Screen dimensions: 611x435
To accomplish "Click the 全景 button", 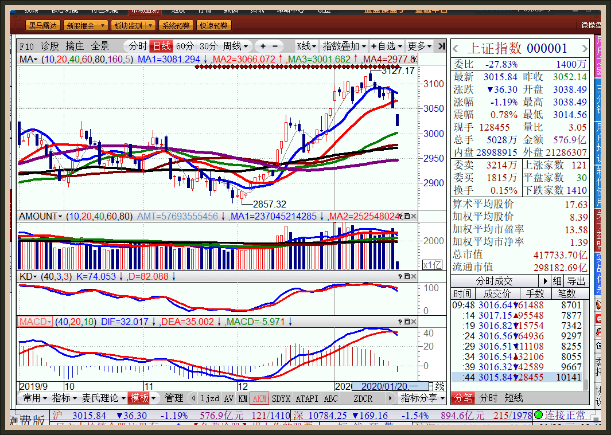I will pyautogui.click(x=100, y=46).
